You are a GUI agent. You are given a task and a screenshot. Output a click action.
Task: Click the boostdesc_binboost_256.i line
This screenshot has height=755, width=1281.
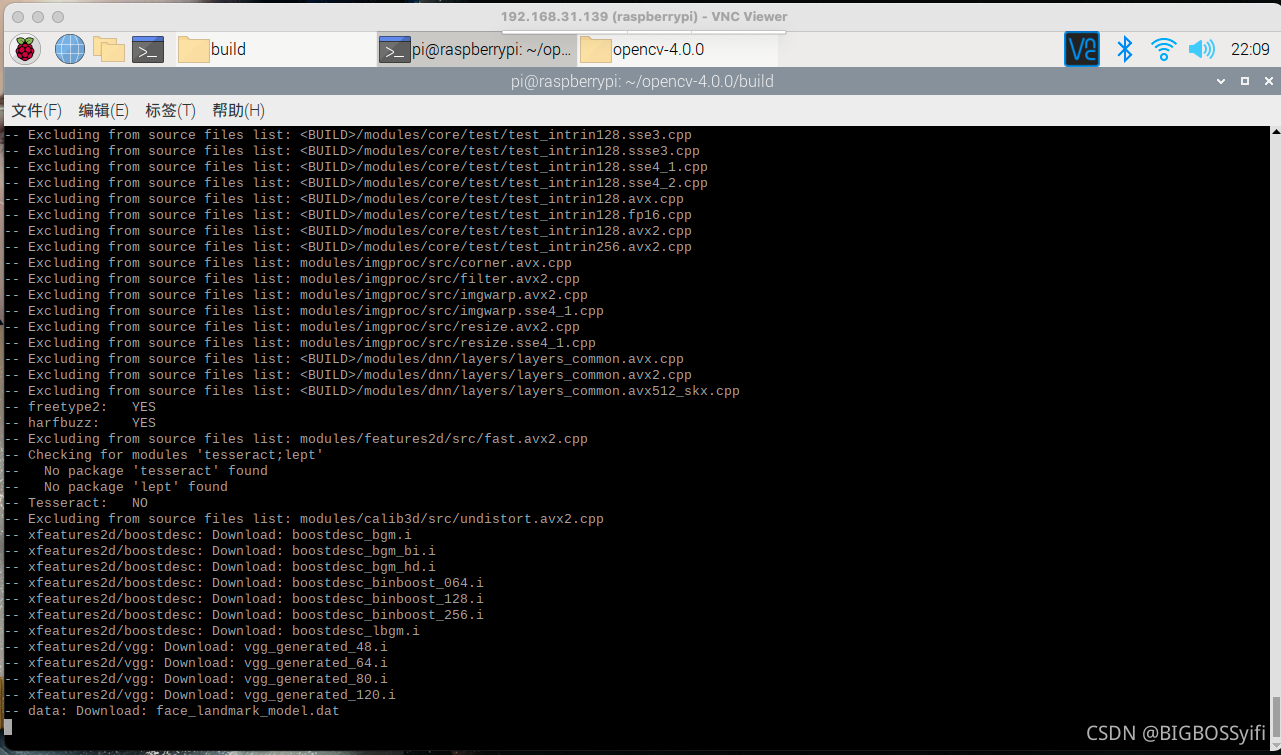(244, 615)
